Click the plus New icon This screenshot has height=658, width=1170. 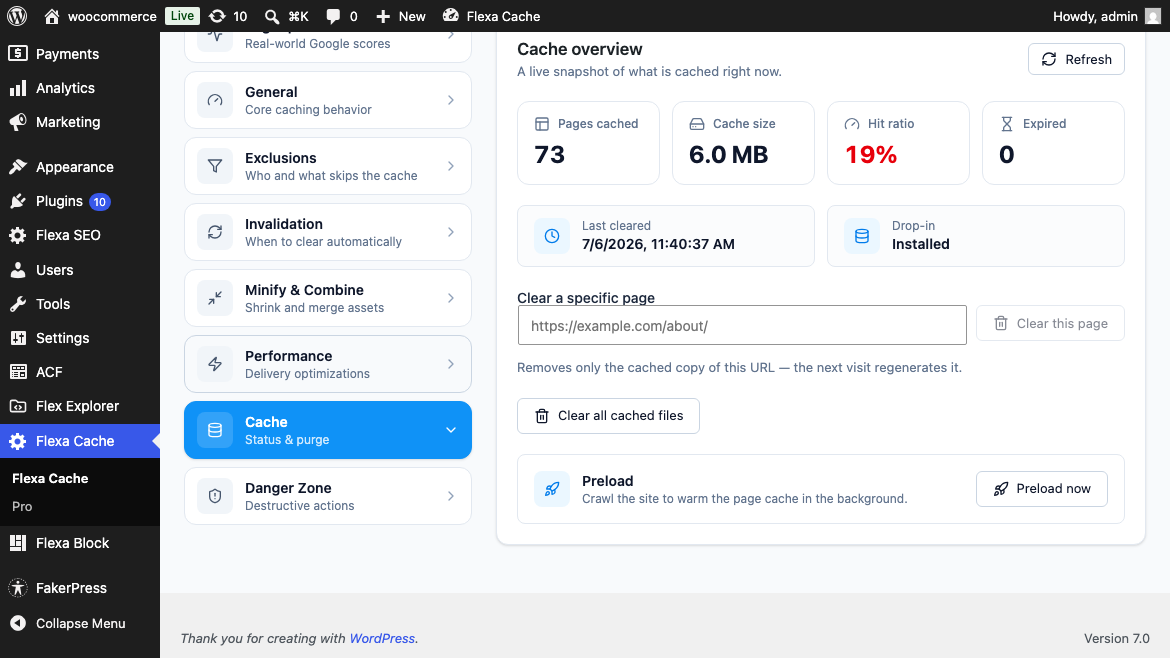(383, 16)
